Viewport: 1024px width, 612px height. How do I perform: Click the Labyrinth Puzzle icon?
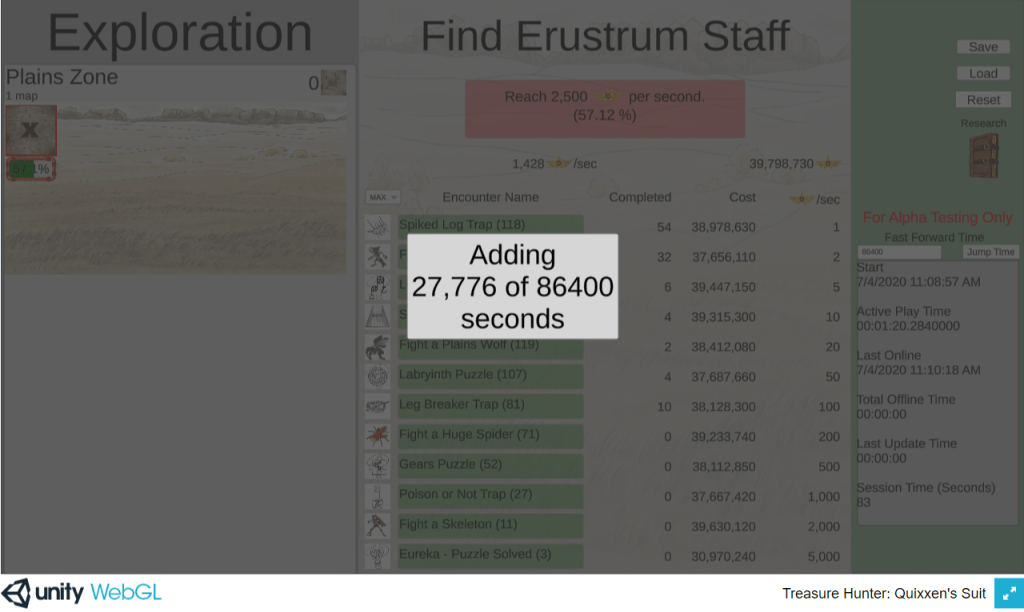point(378,376)
